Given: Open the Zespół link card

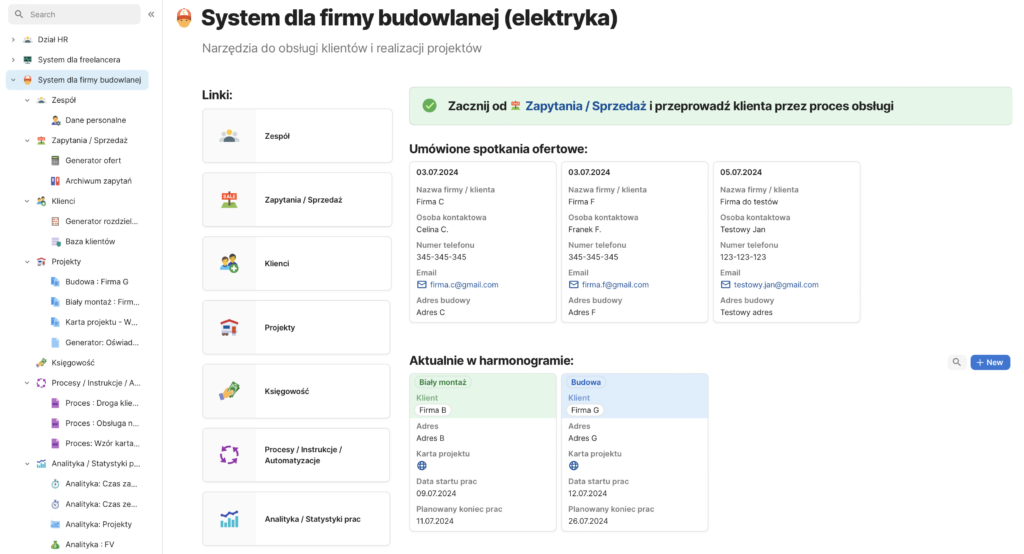Looking at the screenshot, I should 297,136.
